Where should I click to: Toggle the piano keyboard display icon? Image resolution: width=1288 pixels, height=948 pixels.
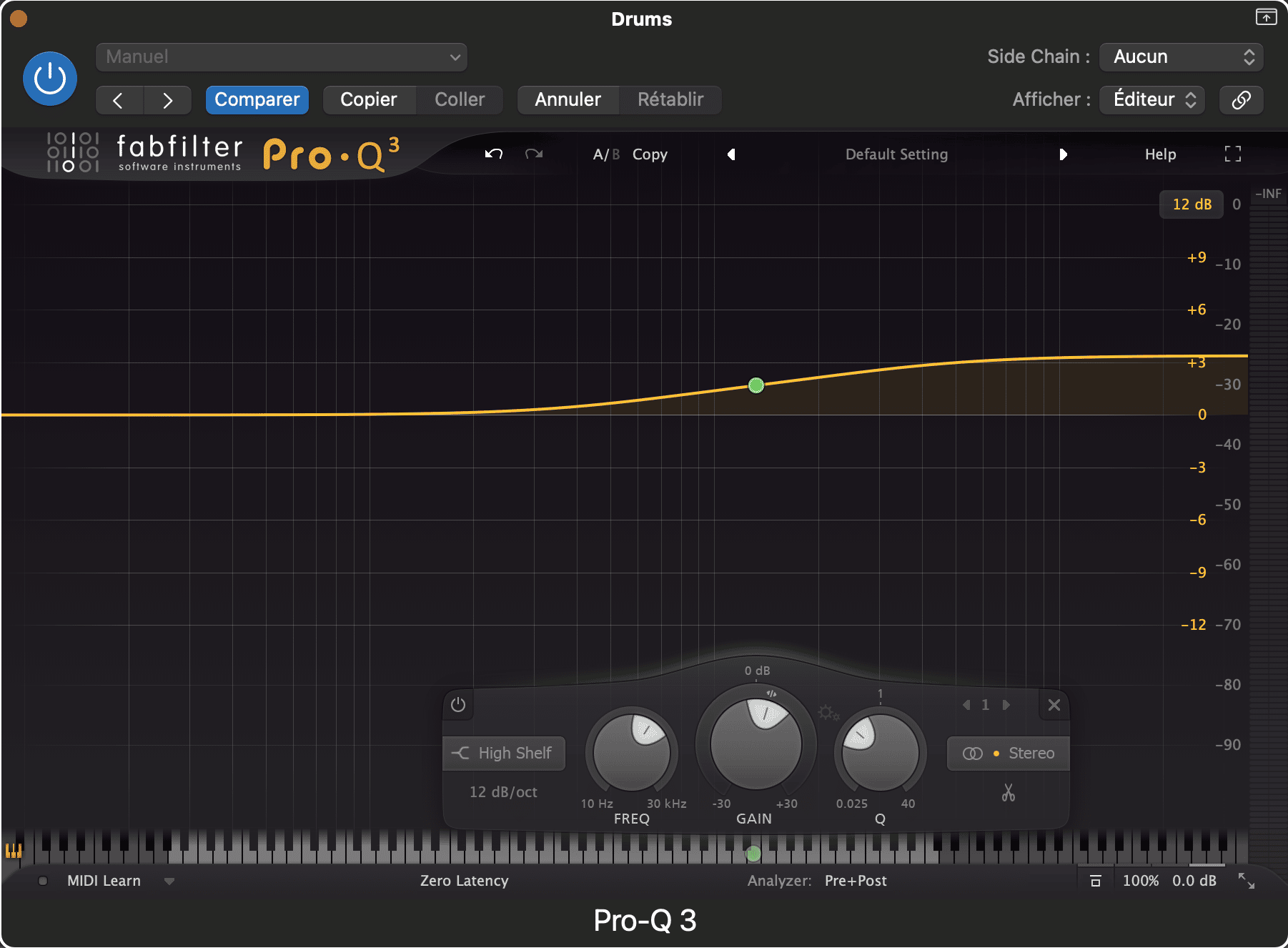pyautogui.click(x=14, y=850)
